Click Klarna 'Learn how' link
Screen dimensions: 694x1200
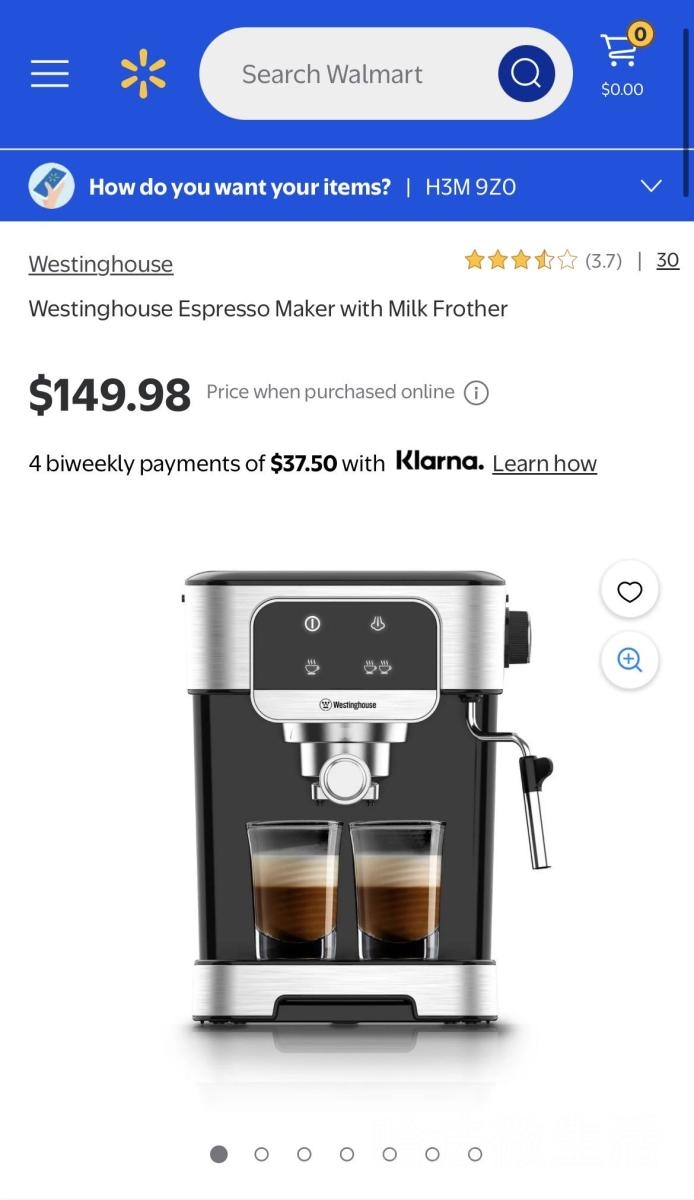544,463
